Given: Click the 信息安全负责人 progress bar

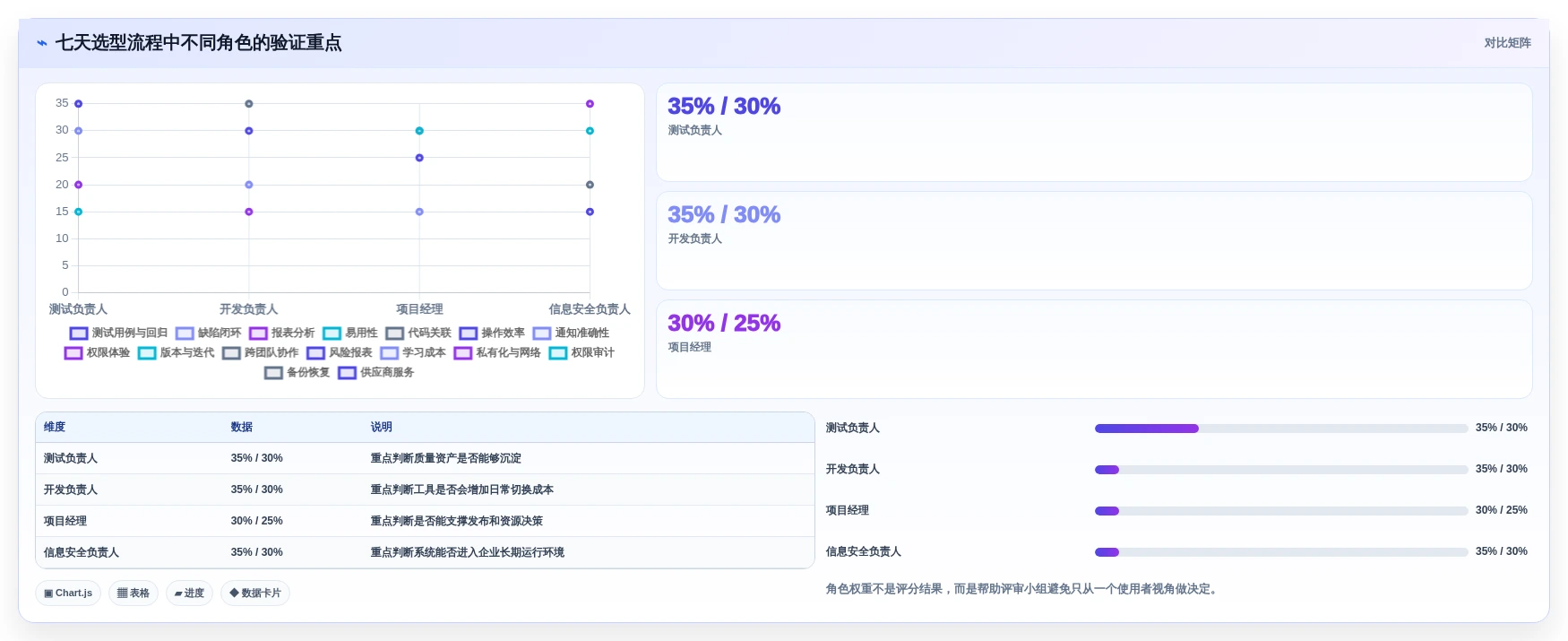Looking at the screenshot, I should tap(1281, 552).
